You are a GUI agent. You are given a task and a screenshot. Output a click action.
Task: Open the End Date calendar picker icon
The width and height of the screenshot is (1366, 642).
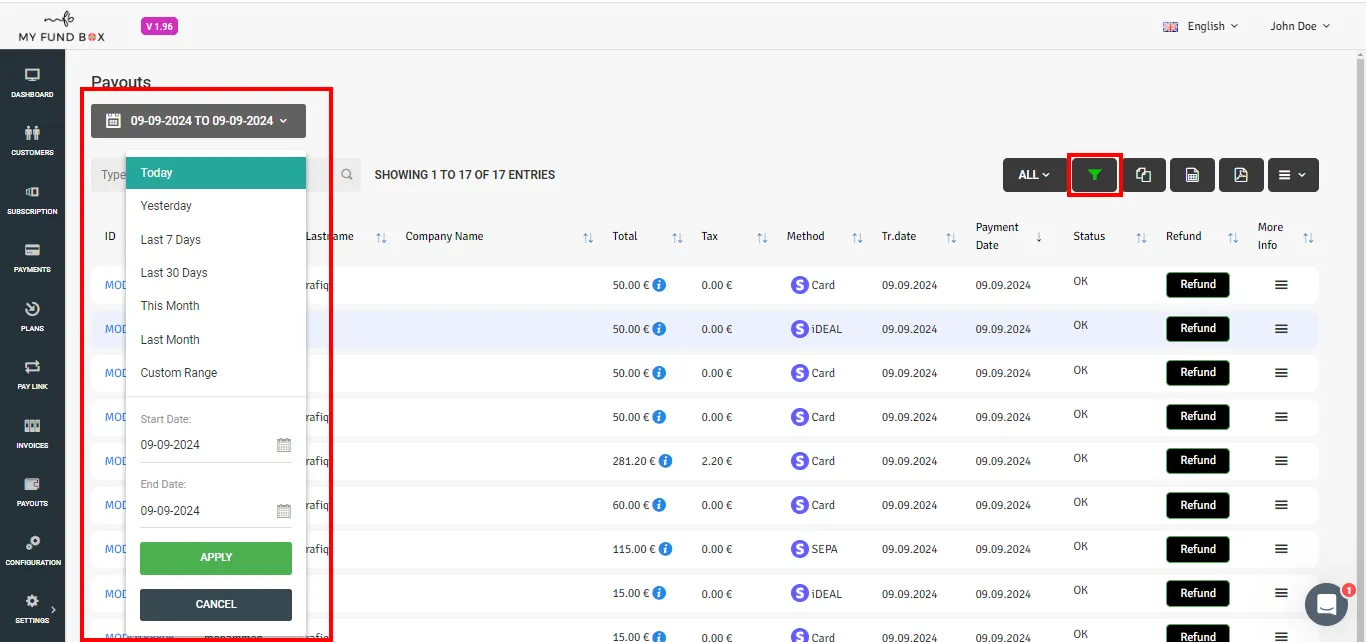point(284,511)
